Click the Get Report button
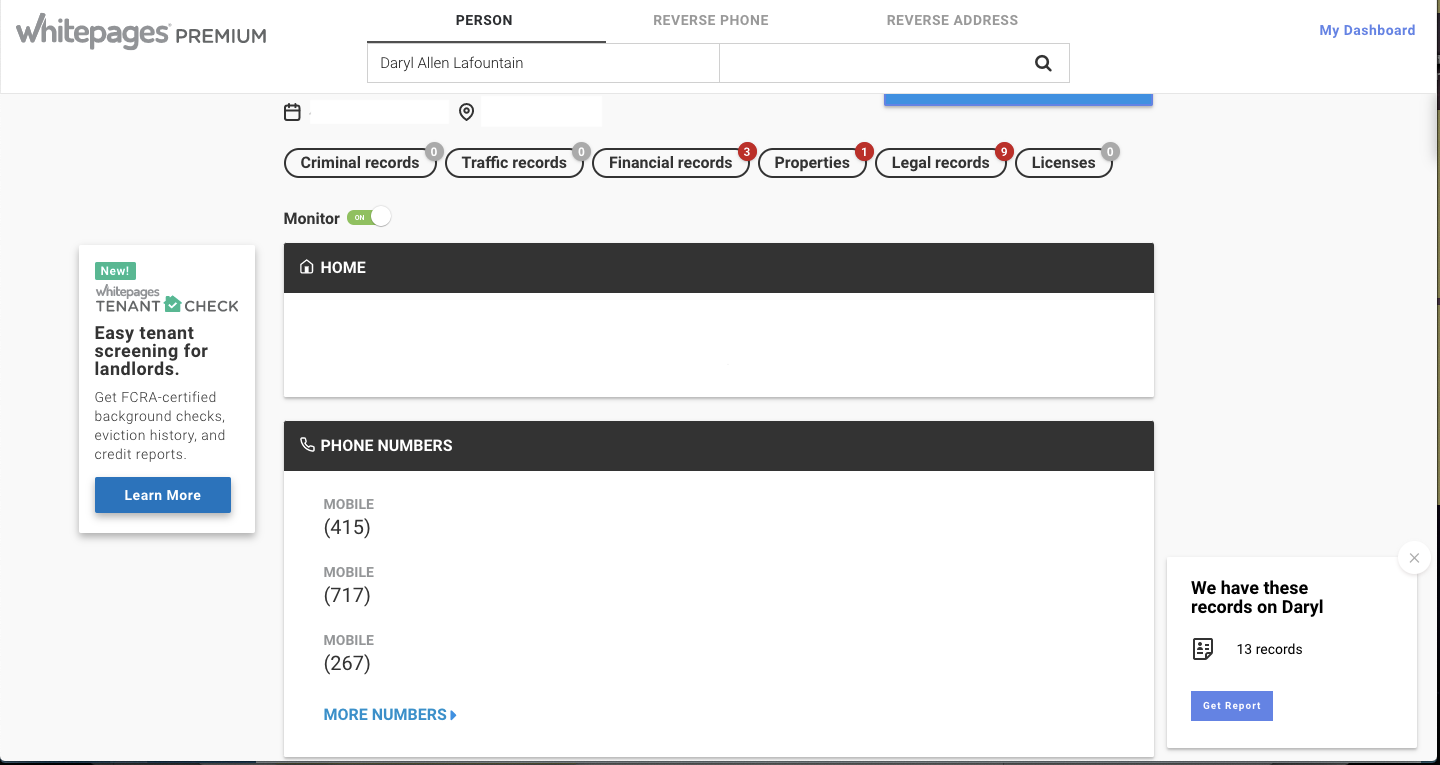1440x765 pixels. pyautogui.click(x=1232, y=706)
